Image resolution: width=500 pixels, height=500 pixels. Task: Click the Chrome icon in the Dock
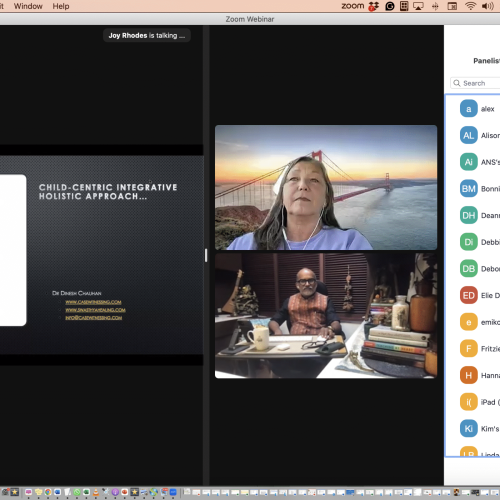[x=48, y=492]
